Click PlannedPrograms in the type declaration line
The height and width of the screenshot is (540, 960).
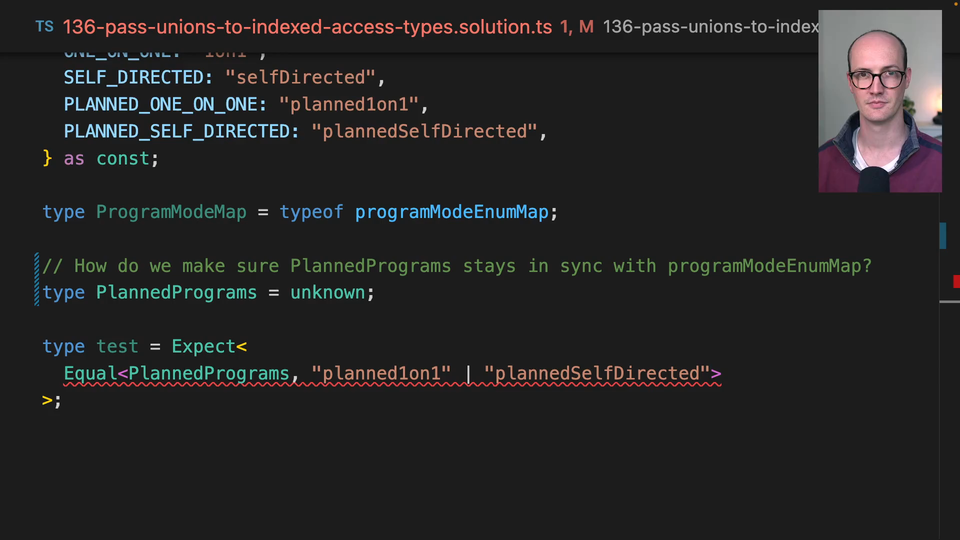tap(176, 293)
